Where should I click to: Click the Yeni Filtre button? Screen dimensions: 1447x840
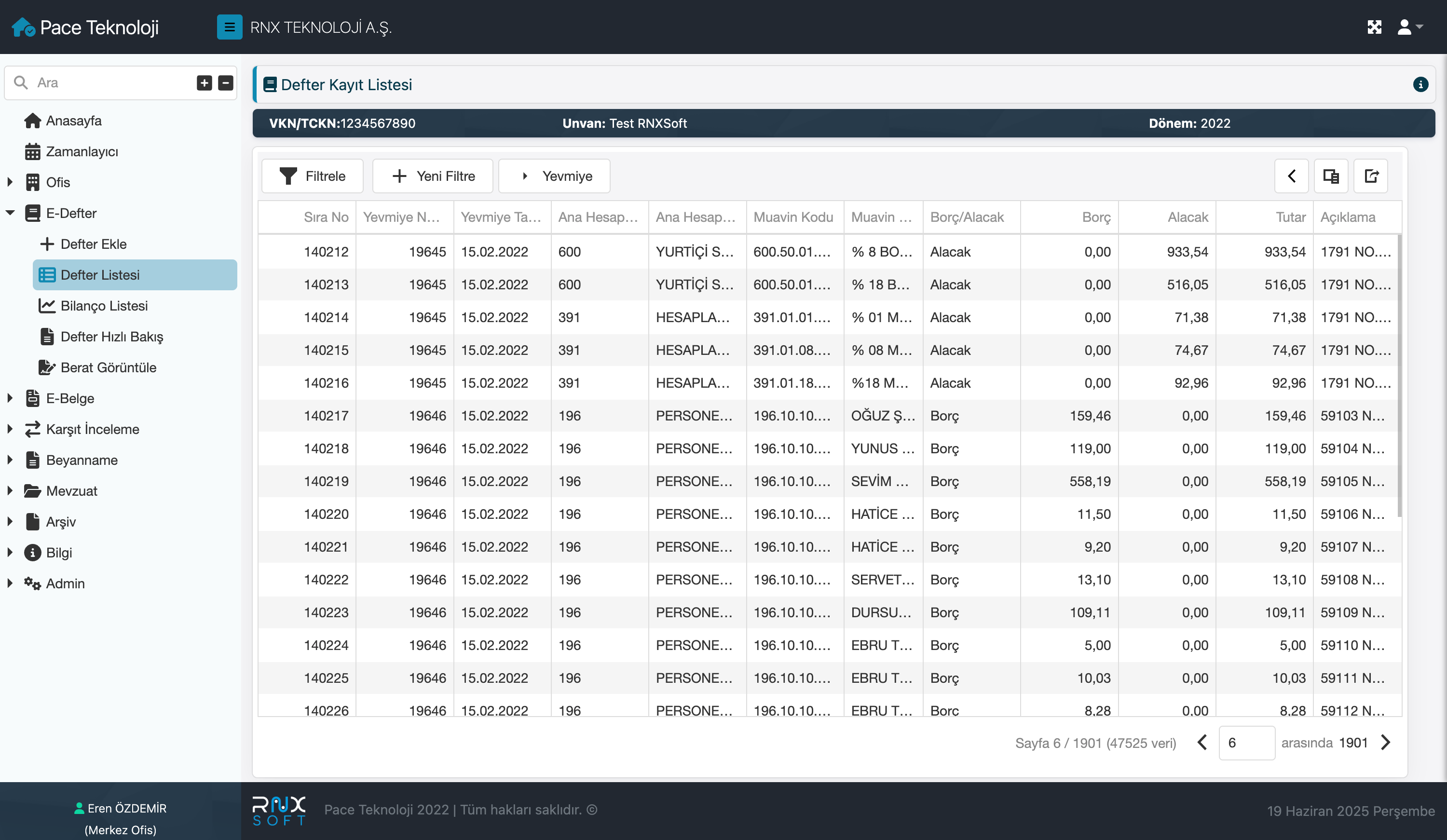point(433,176)
